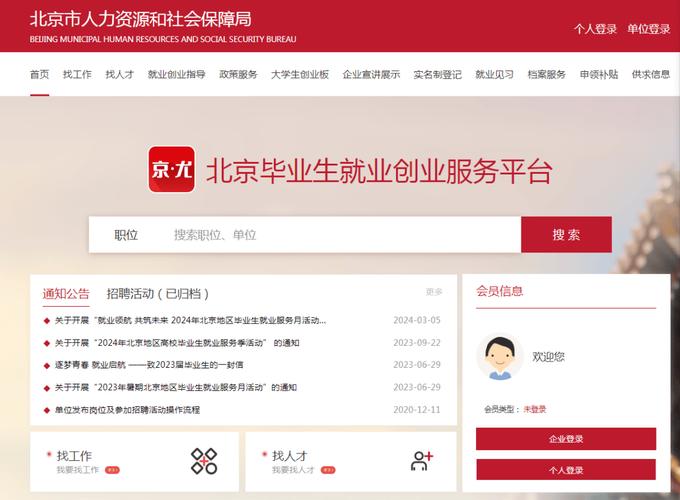Click the 北京市人力资源和社会保障局 site title

pos(141,20)
